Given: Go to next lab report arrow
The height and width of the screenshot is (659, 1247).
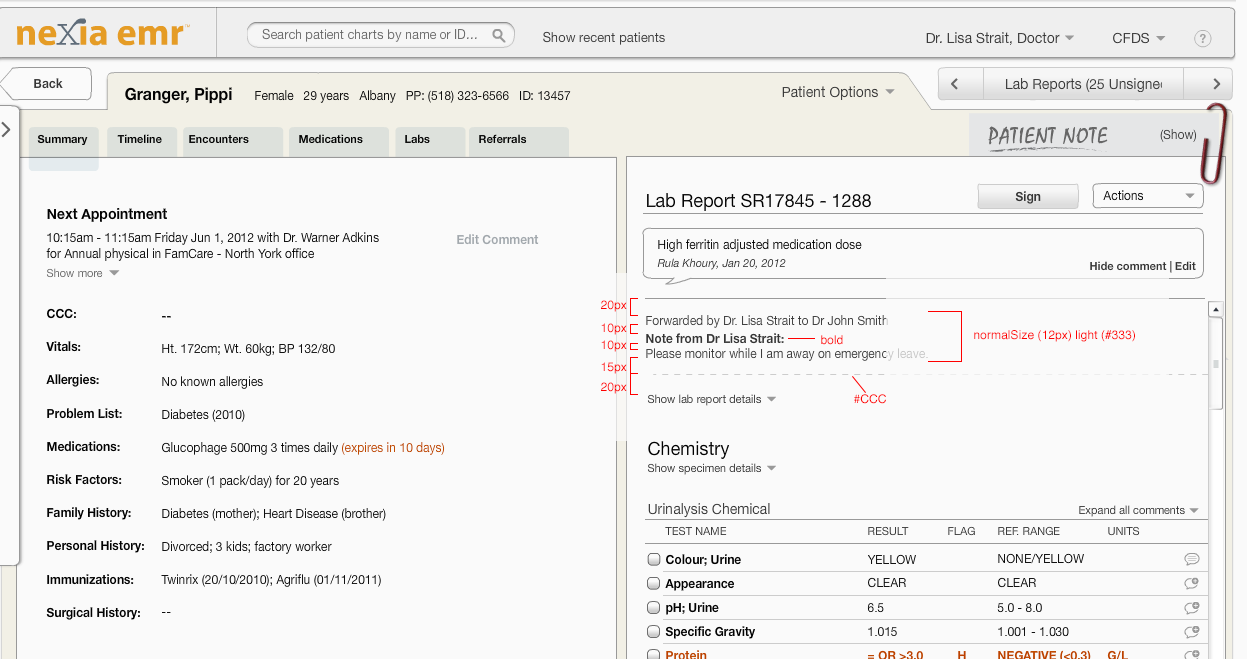Looking at the screenshot, I should click(1216, 85).
